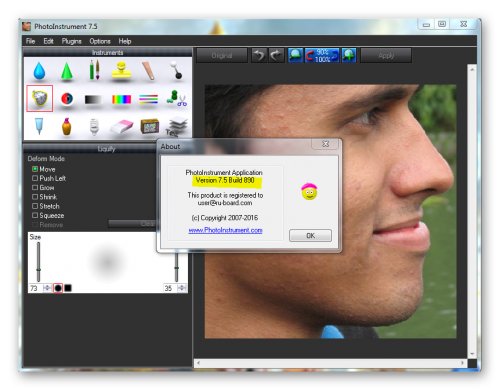Open the Edit menu

click(x=48, y=41)
